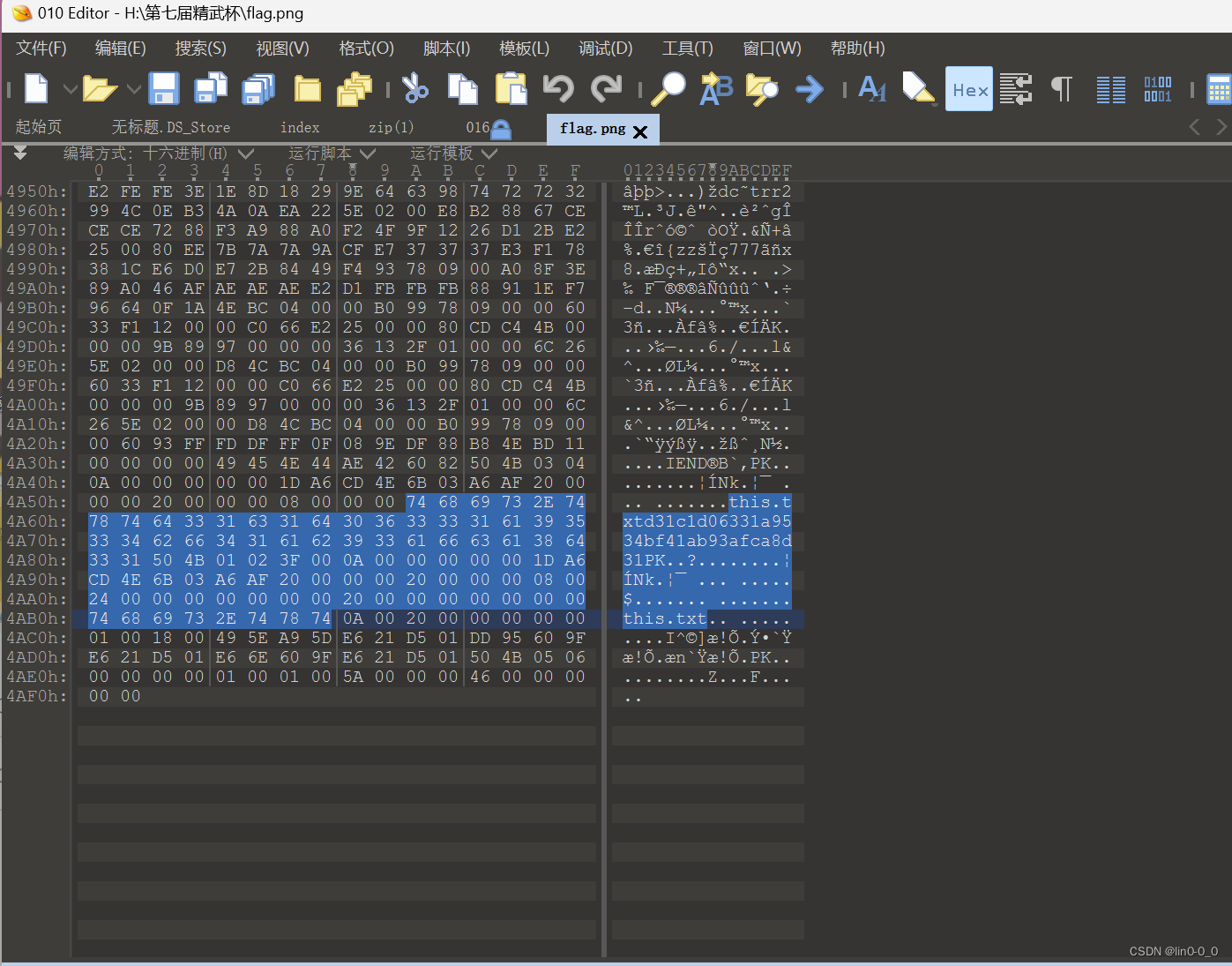
Task: Switch to the zip(1) tab
Action: point(391,127)
